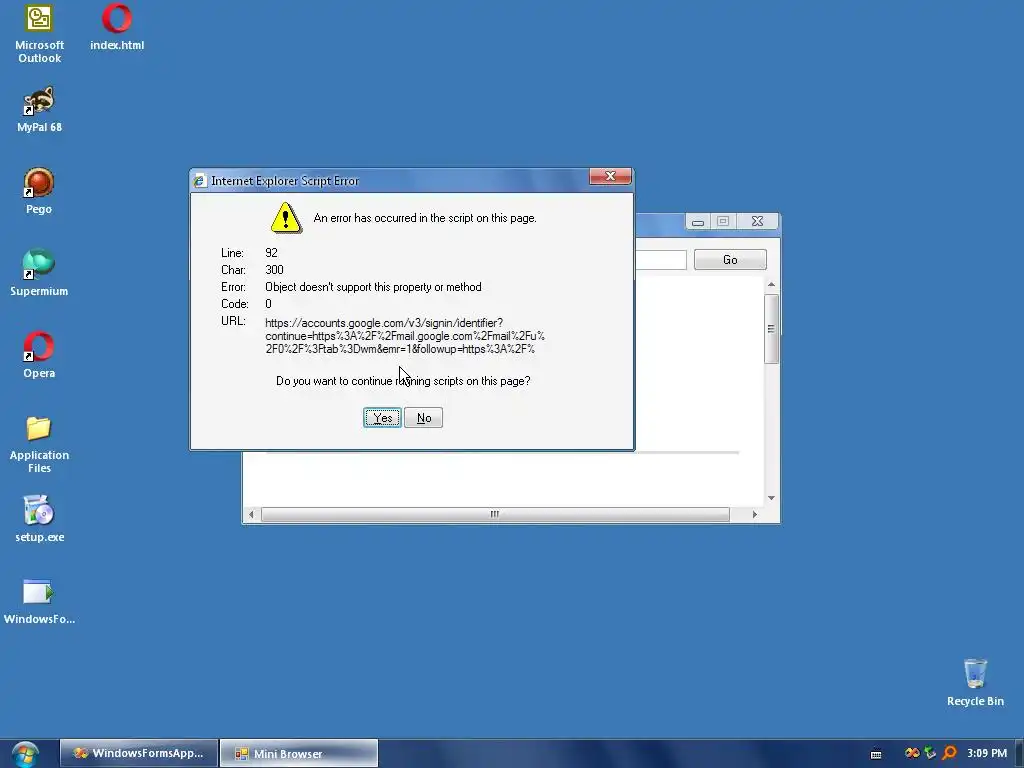Click the Line value 92

(x=271, y=253)
